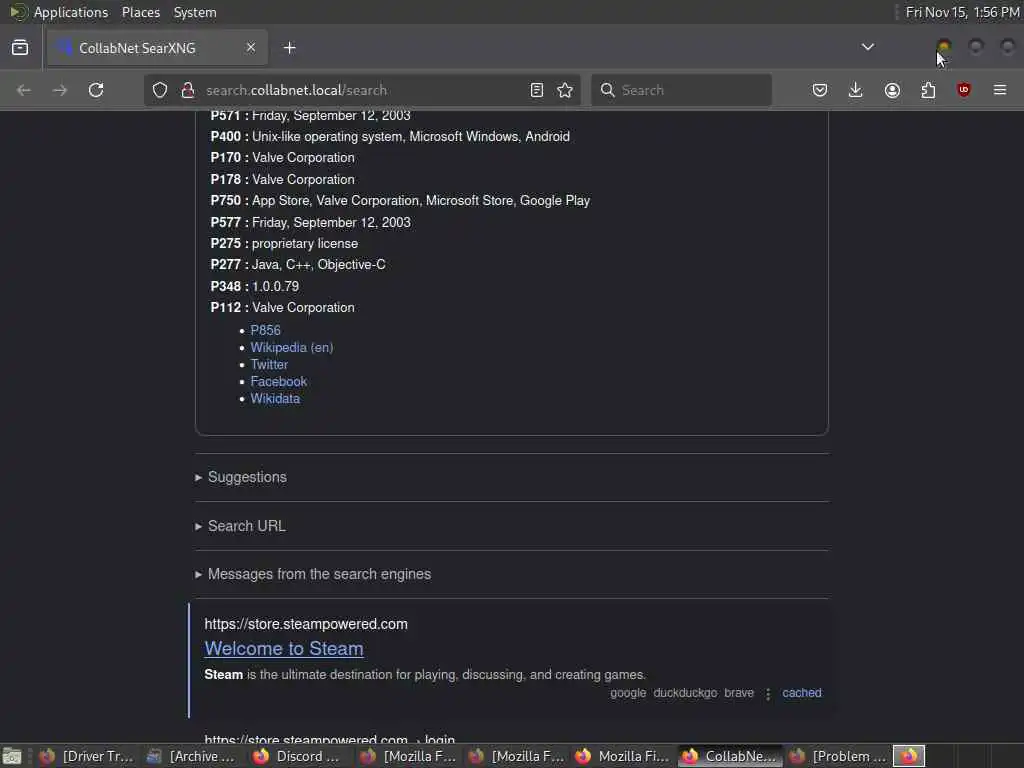Screen dimensions: 1024x768
Task: Open the Firefox hamburger menu
Action: click(1000, 90)
